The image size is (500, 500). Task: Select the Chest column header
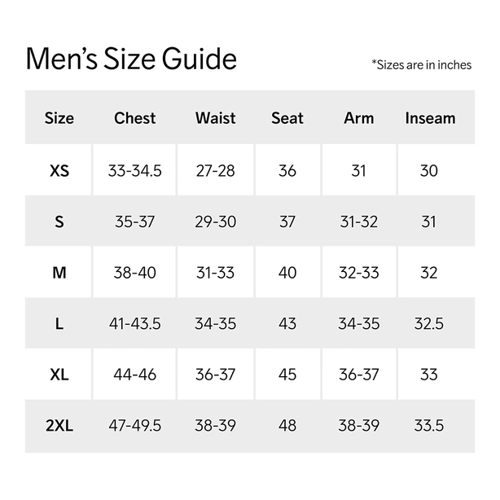[135, 118]
